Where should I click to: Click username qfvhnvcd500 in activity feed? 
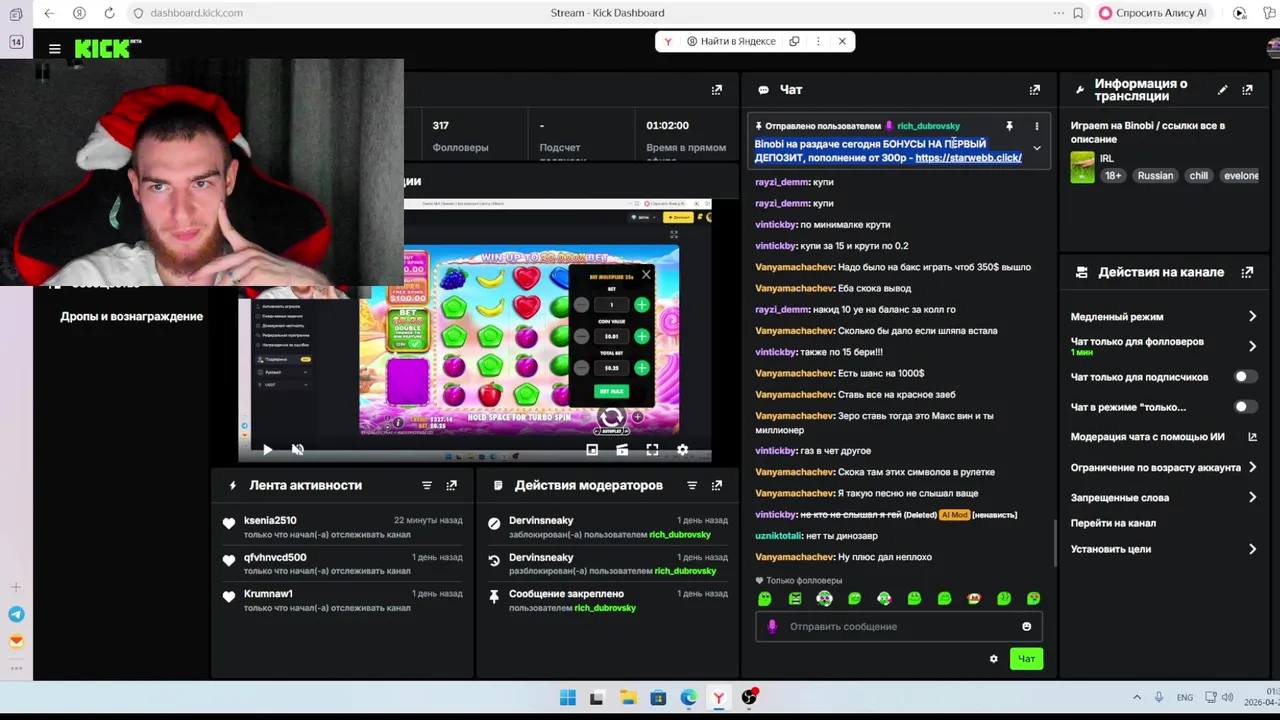pos(275,558)
